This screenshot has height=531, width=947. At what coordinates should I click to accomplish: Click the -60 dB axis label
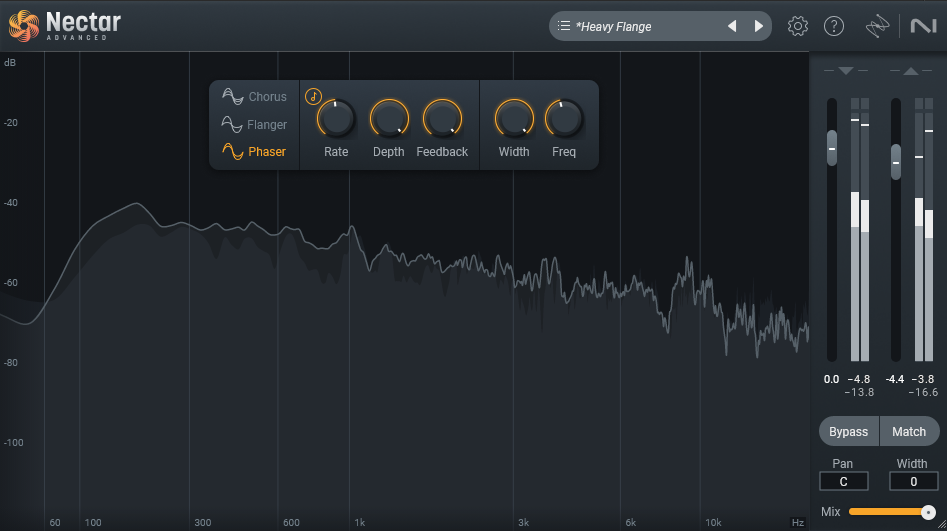11,283
